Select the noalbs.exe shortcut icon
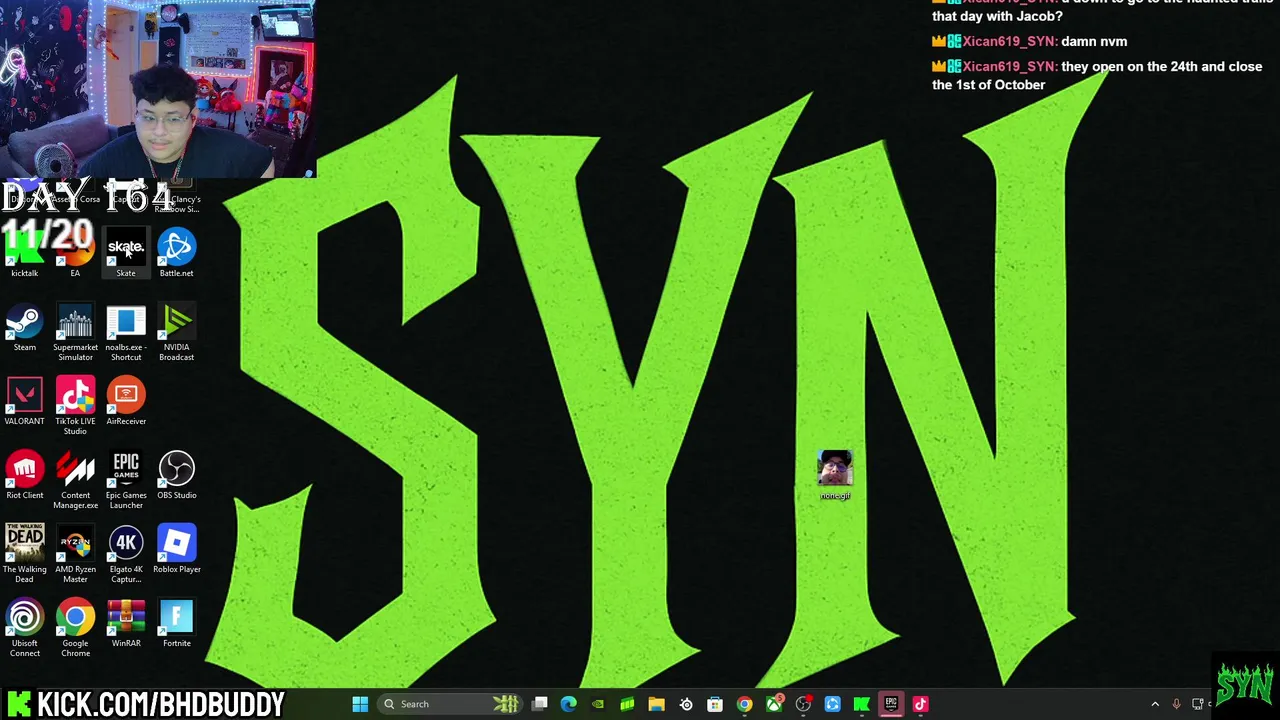The height and width of the screenshot is (720, 1280). [x=126, y=334]
